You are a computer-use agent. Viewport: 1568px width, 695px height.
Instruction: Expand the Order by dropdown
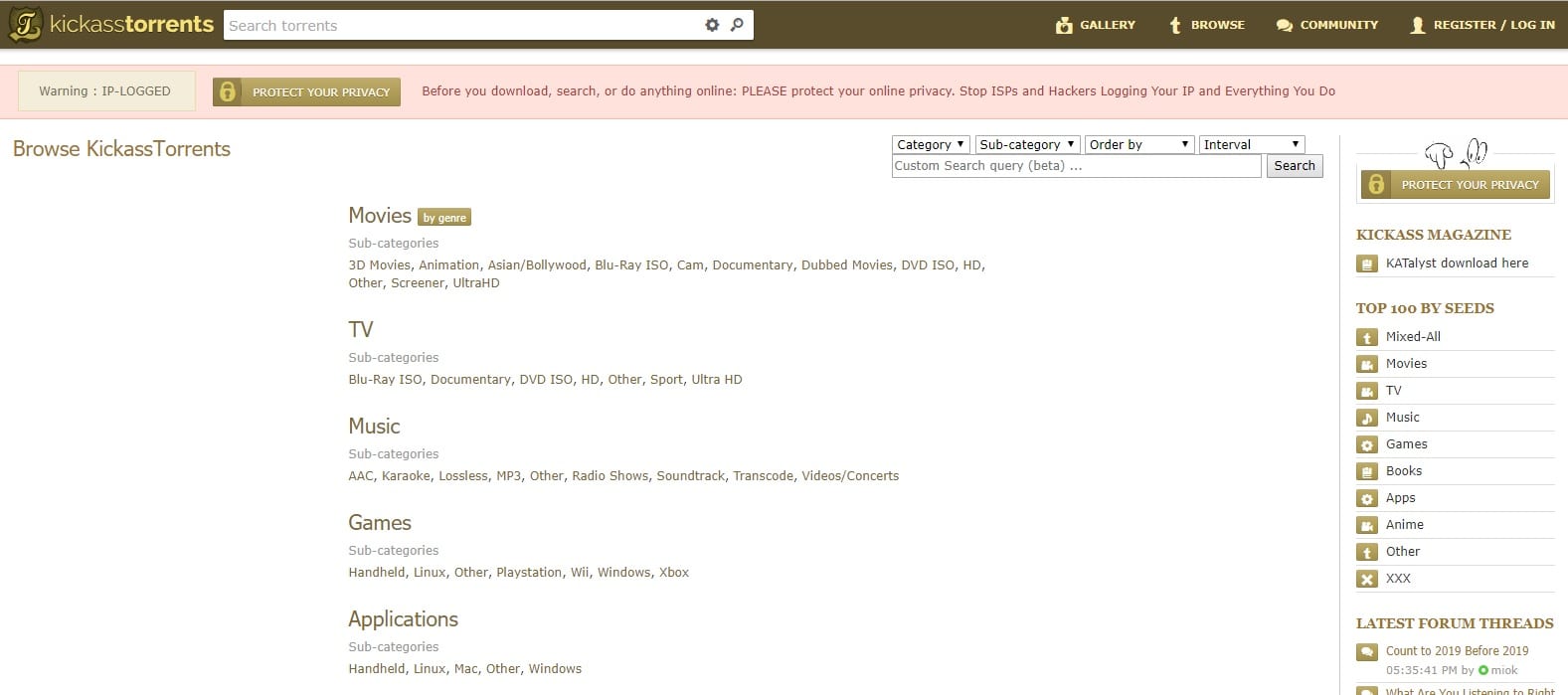point(1139,144)
